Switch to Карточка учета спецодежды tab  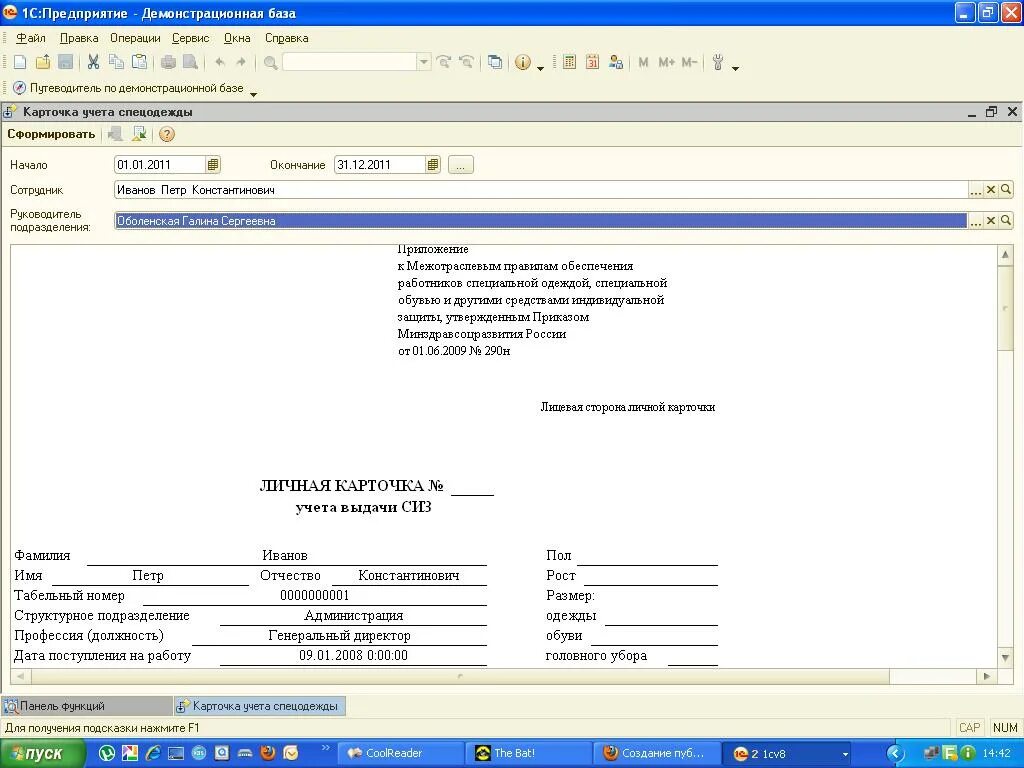click(259, 706)
